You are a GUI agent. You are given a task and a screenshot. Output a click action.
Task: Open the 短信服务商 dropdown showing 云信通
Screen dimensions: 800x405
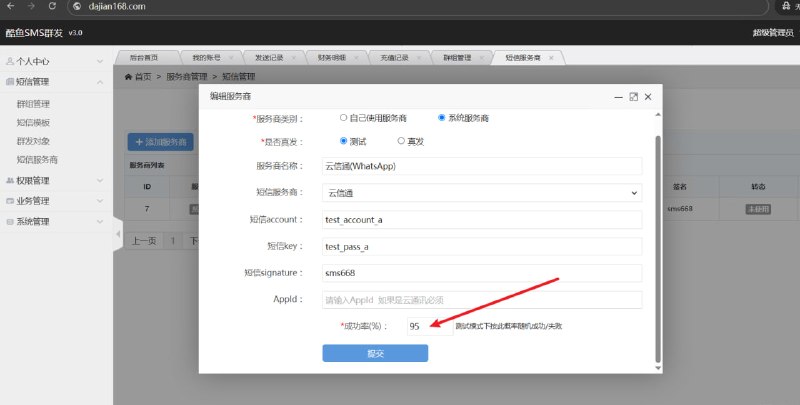[x=482, y=193]
